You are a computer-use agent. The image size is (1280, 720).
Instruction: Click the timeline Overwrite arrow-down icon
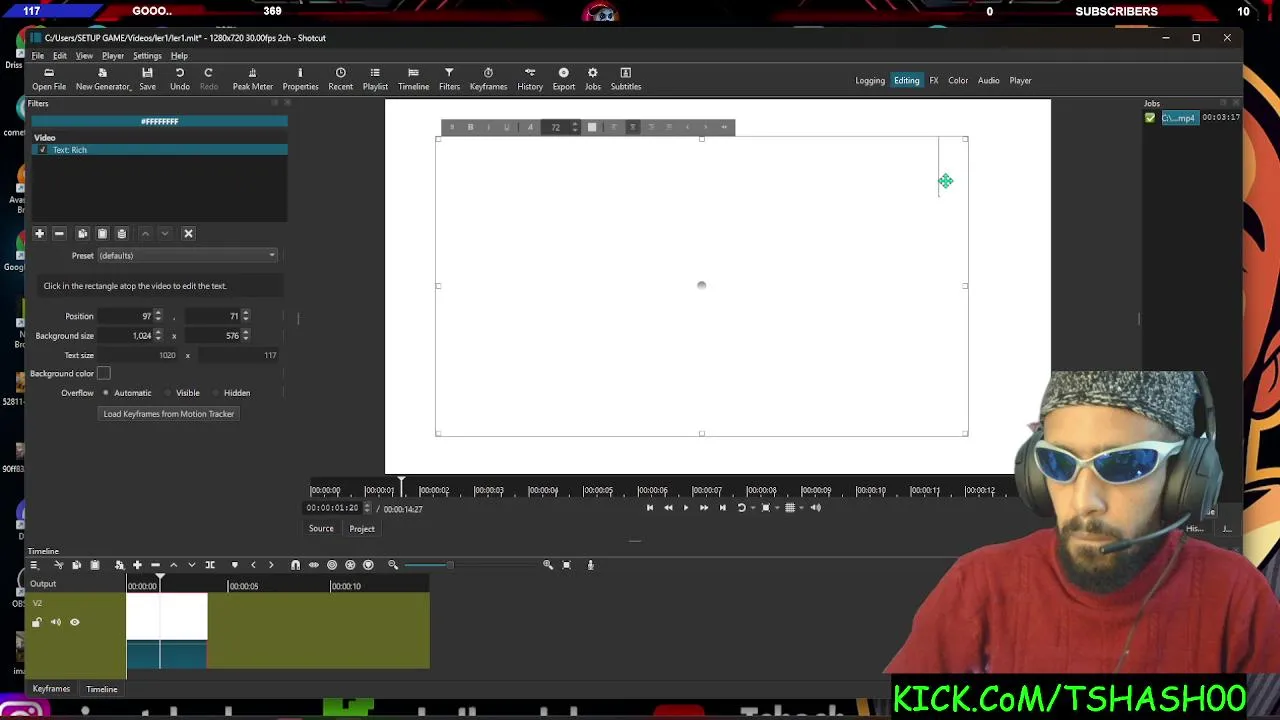click(x=191, y=565)
